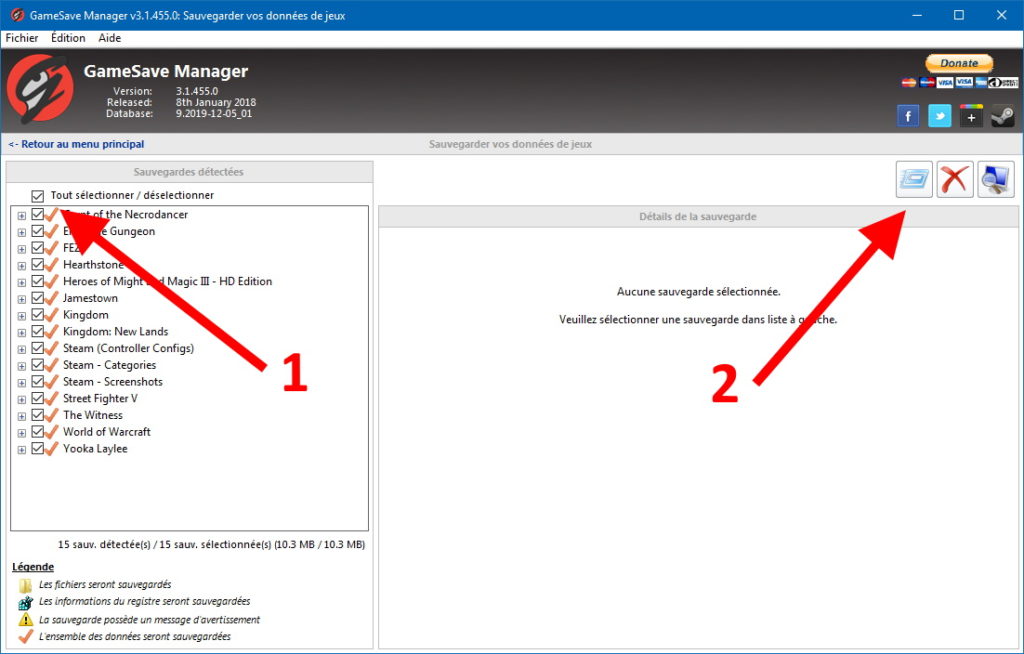Click the yellow warning icon in the legend
The height and width of the screenshot is (654, 1024).
click(25, 619)
